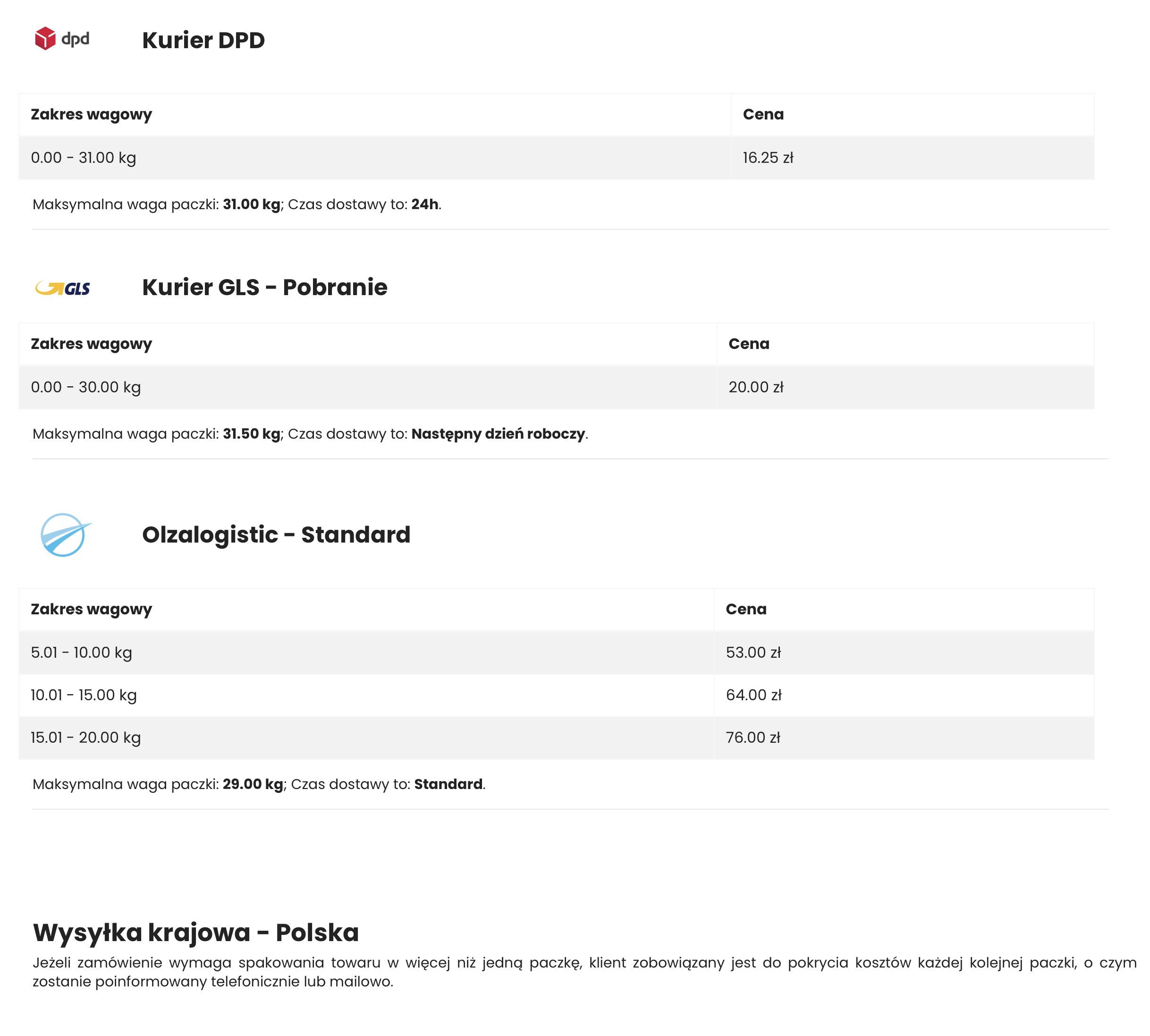Click the 53.00 zł price cell
Screen dimensions: 1150x1036
point(904,652)
